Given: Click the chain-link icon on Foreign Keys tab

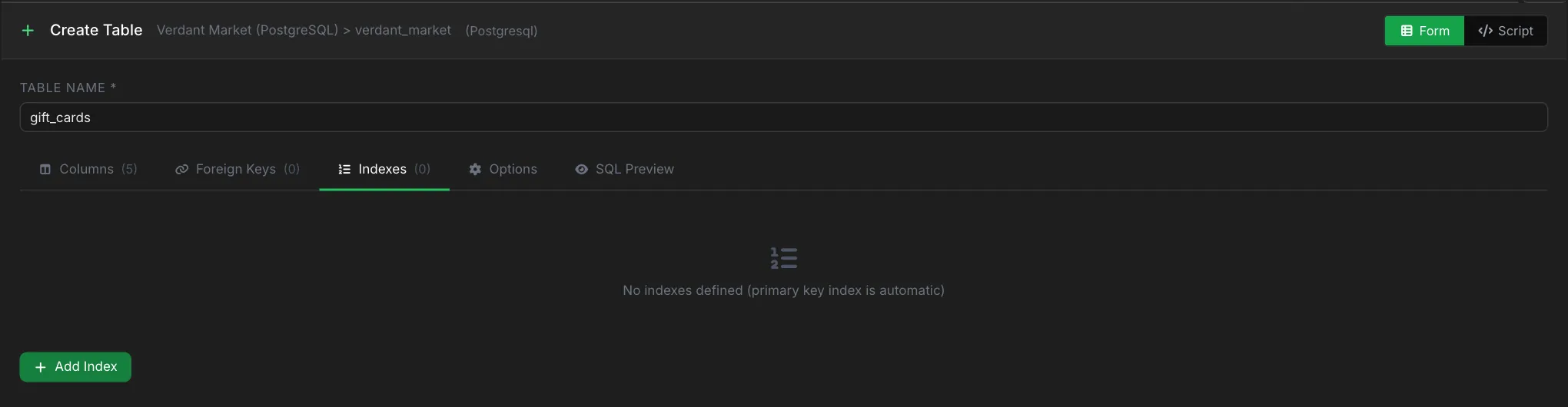Looking at the screenshot, I should point(181,169).
